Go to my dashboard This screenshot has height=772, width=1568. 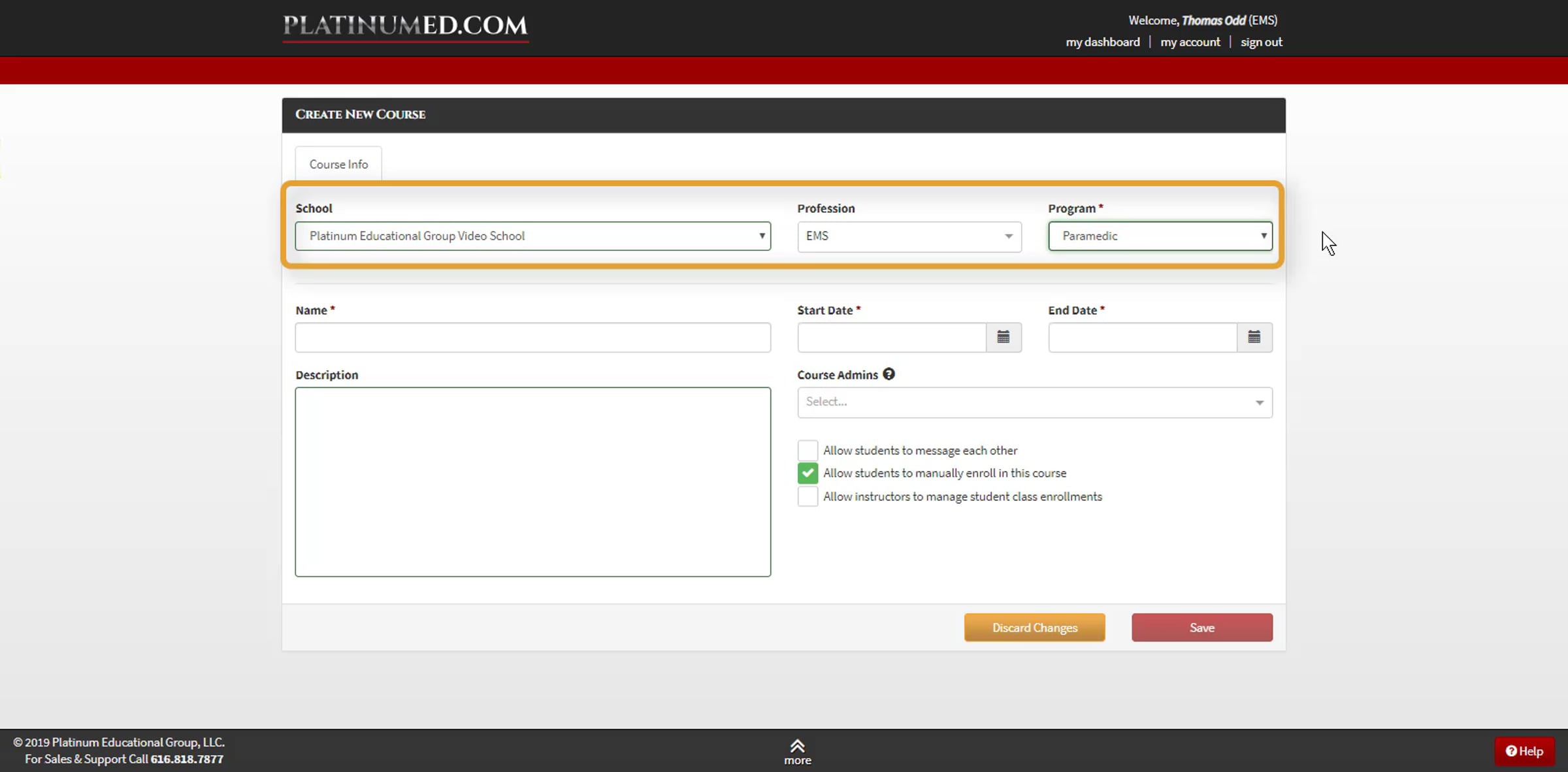tap(1102, 42)
